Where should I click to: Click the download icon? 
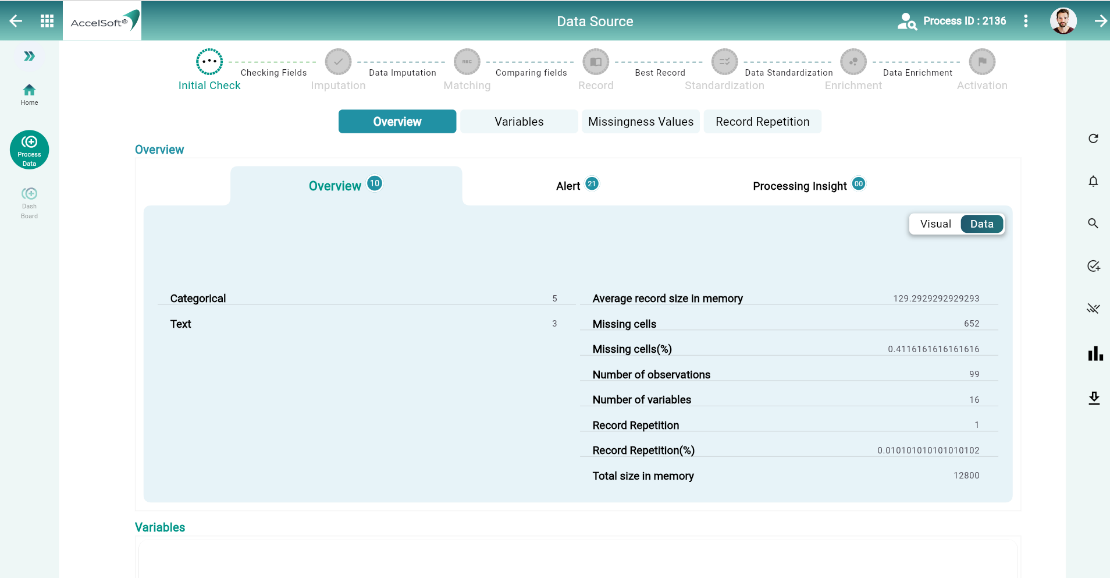[1094, 398]
